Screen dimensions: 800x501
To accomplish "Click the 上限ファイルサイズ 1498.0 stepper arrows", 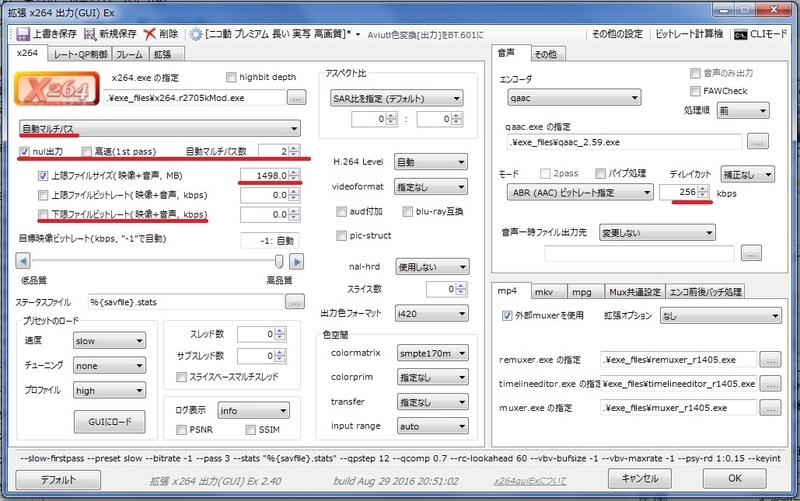I will pos(294,176).
